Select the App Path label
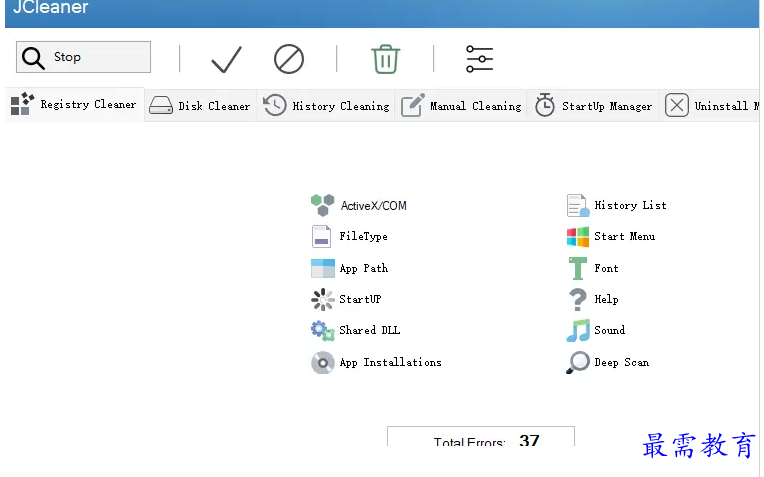764x477 pixels. tap(363, 268)
